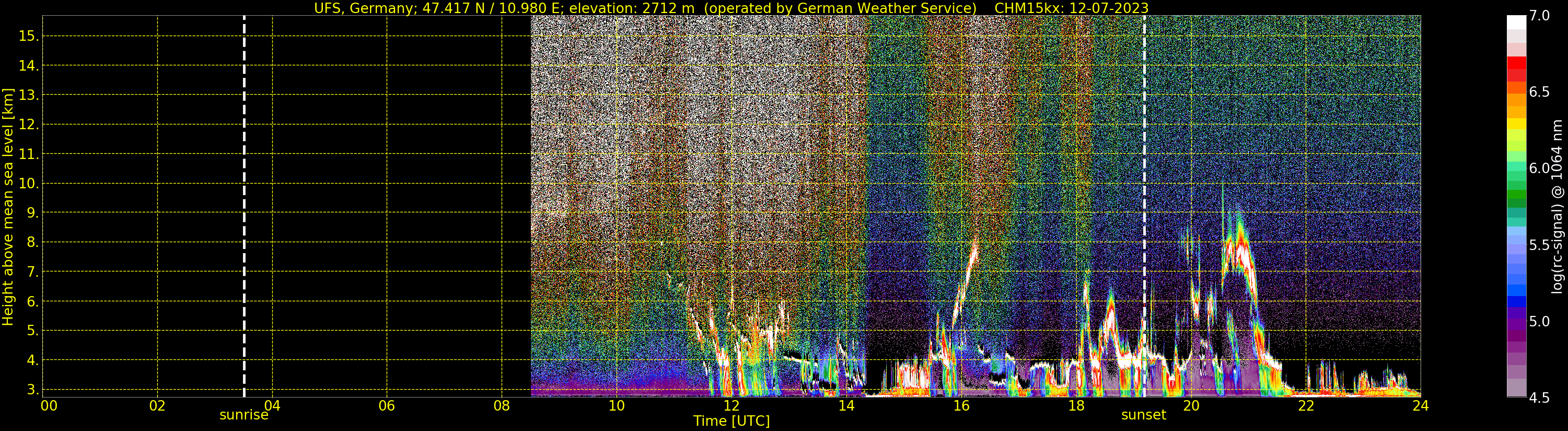
Task: Click the '5.5' colorbar tick label
Action: pos(1539,244)
